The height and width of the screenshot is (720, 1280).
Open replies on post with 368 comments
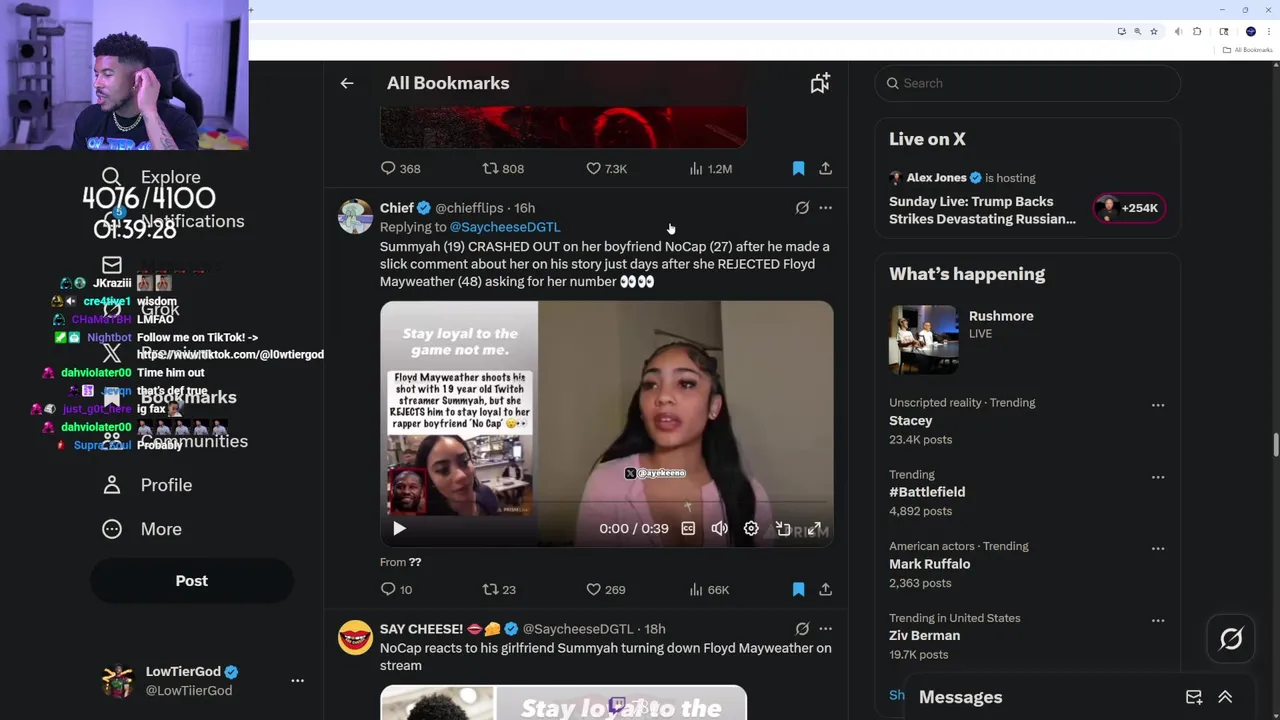[401, 169]
